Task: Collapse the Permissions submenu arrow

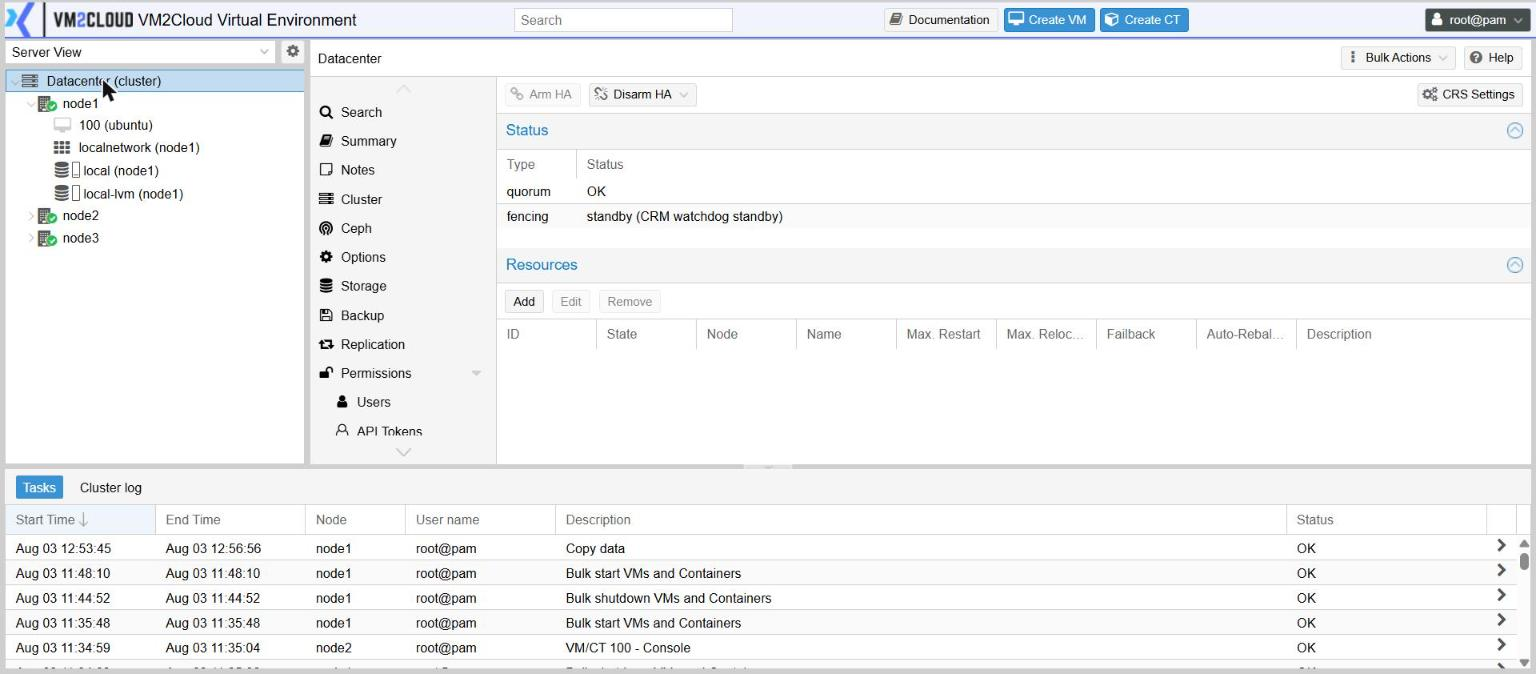Action: (476, 373)
